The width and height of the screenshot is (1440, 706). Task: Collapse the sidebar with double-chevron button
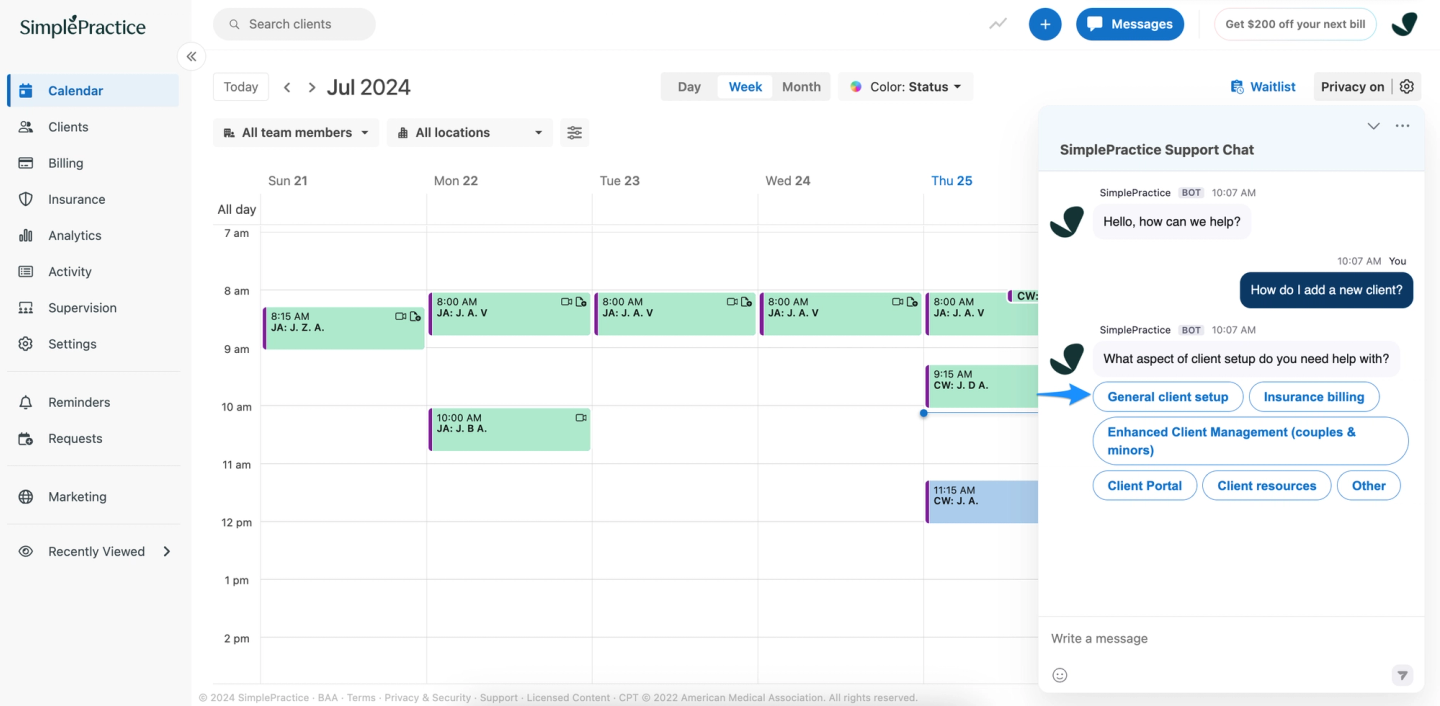tap(191, 56)
